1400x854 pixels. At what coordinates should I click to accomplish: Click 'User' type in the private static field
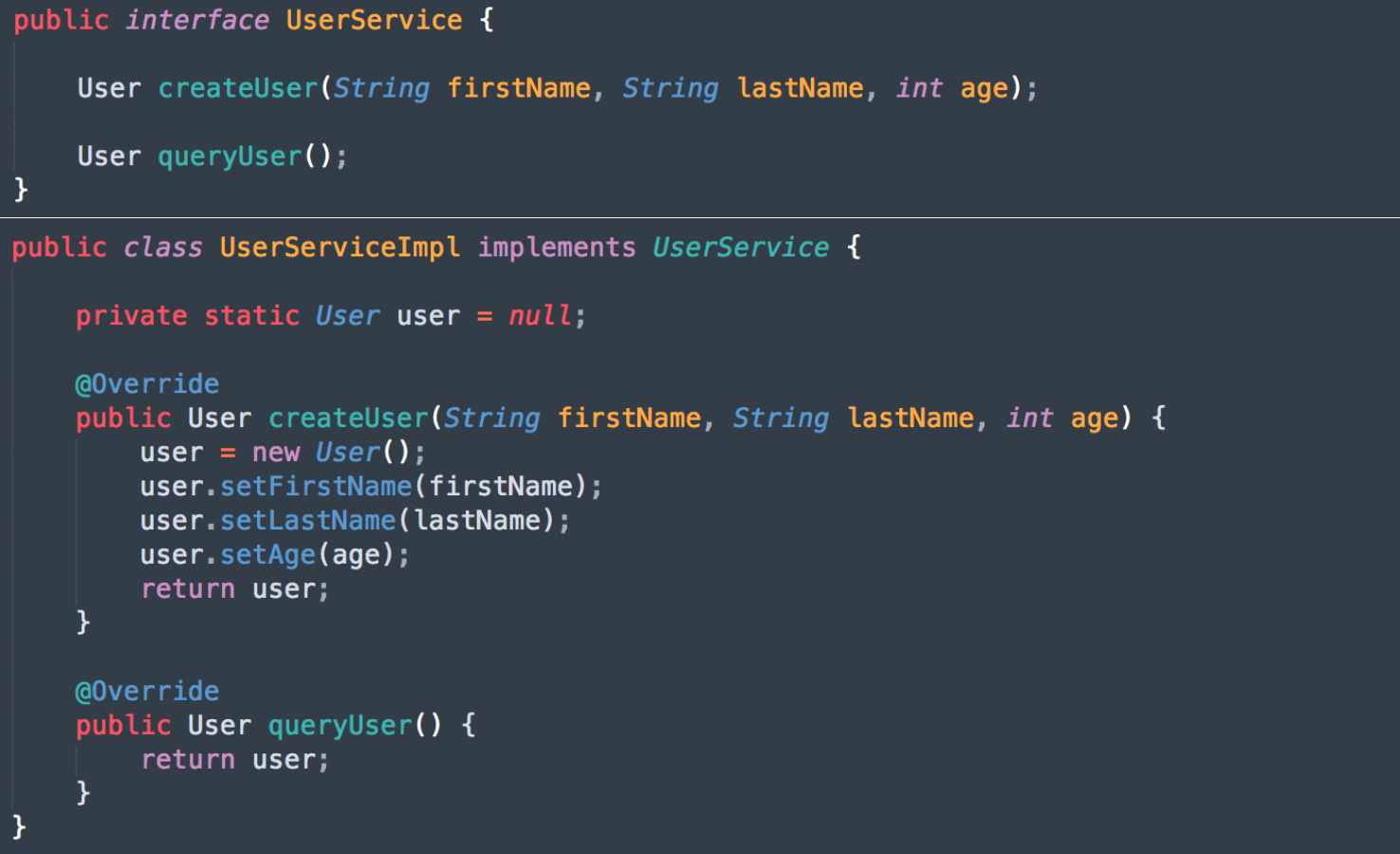[x=347, y=316]
